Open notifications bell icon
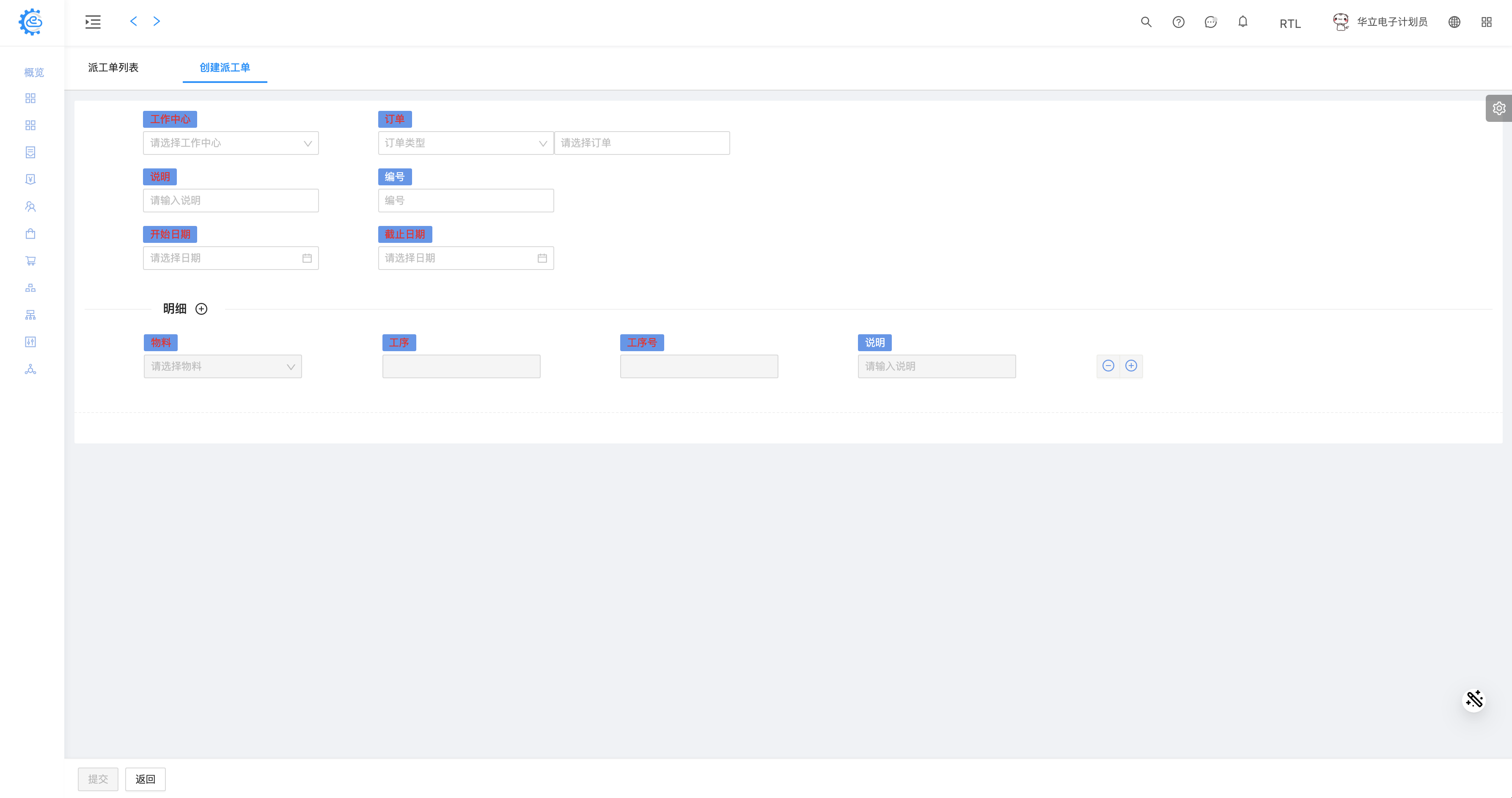Image resolution: width=1512 pixels, height=798 pixels. pyautogui.click(x=1243, y=22)
